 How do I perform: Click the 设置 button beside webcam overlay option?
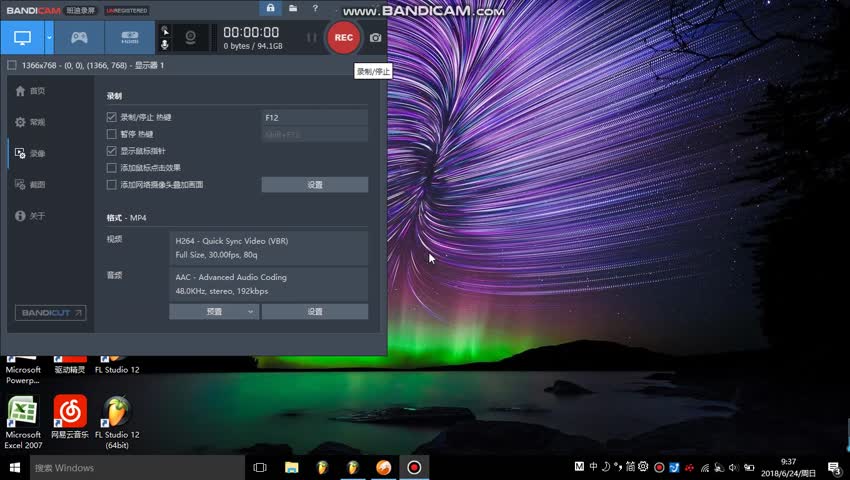click(314, 184)
